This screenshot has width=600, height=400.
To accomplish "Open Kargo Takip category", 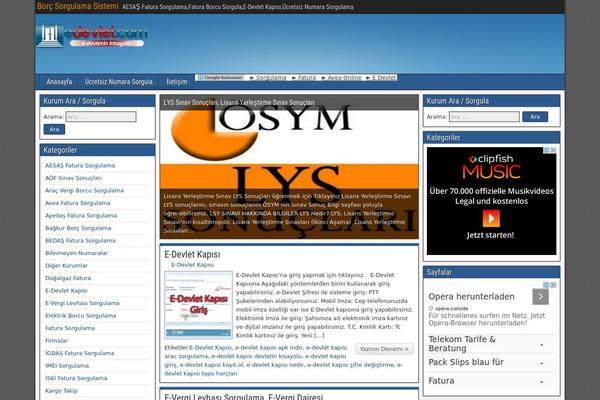I will click(61, 391).
